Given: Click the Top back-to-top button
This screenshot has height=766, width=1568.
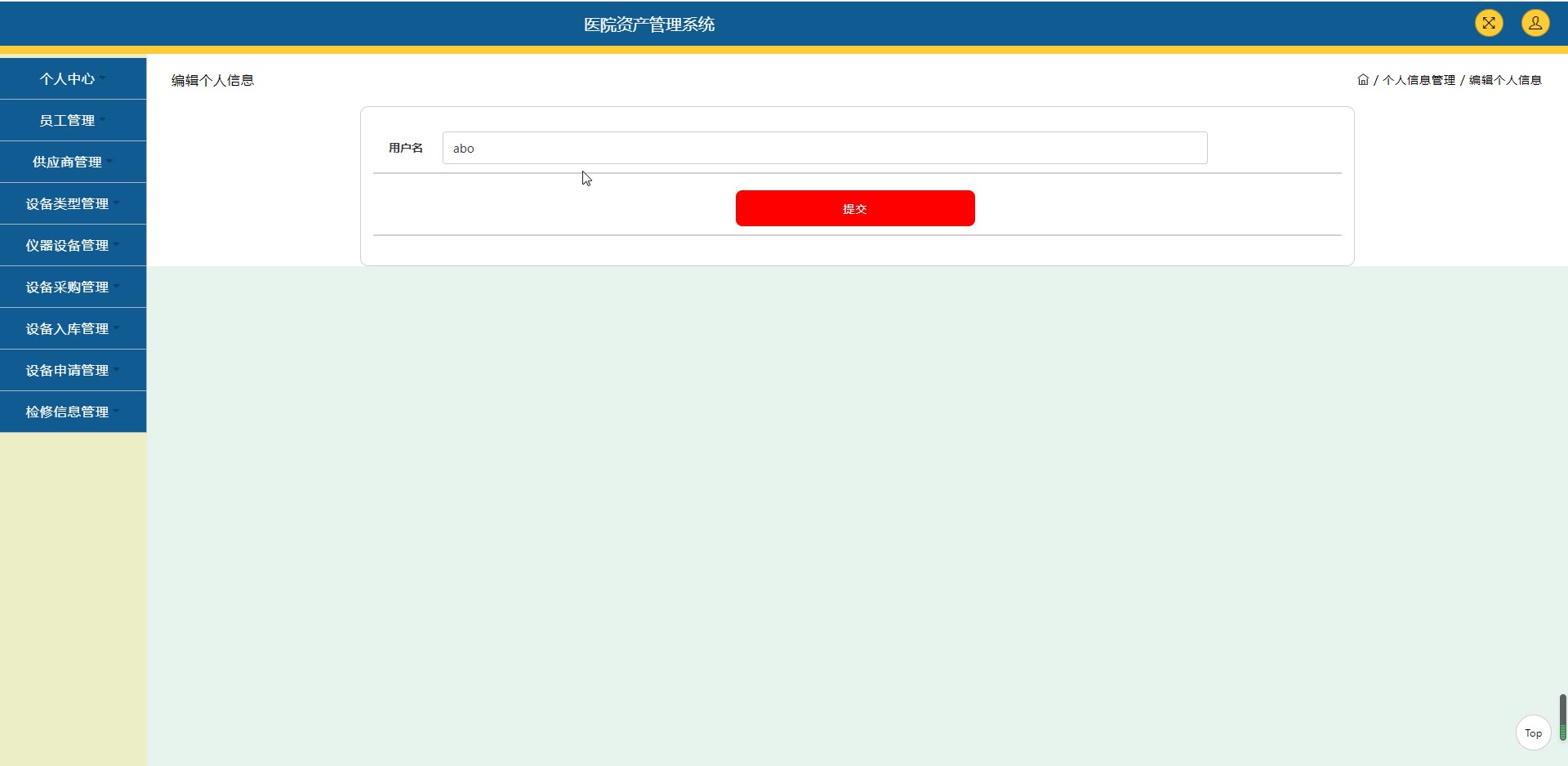Looking at the screenshot, I should tap(1533, 733).
